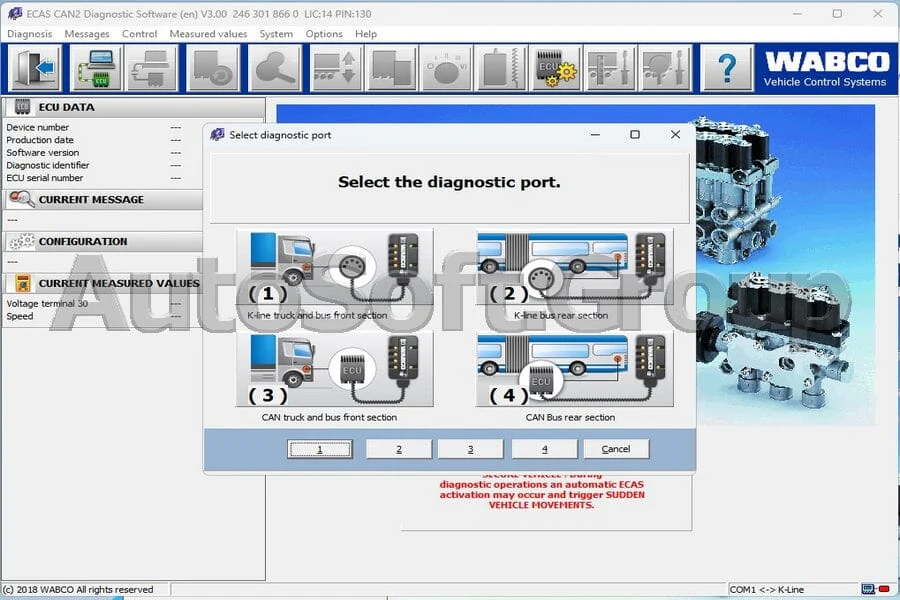This screenshot has height=600, width=900.
Task: Click the CURRENT MESSAGE magnifier icon
Action: coord(22,199)
